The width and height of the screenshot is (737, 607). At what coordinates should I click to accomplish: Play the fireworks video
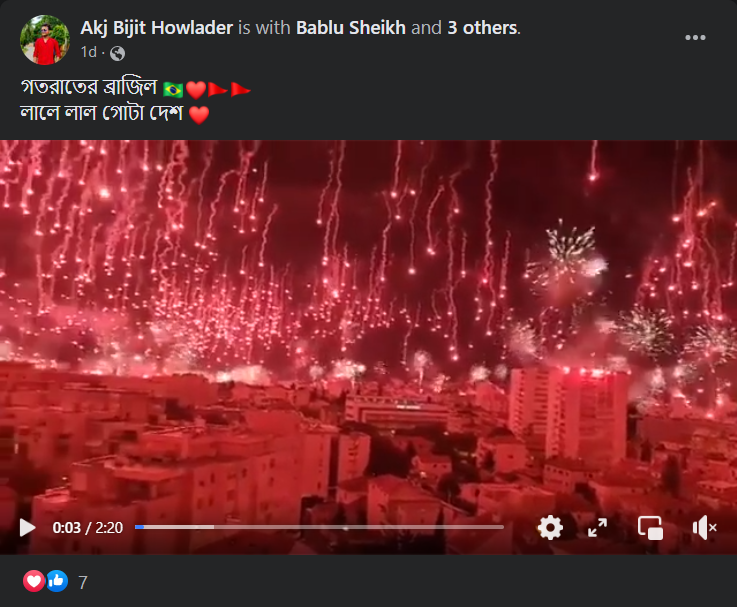click(27, 528)
